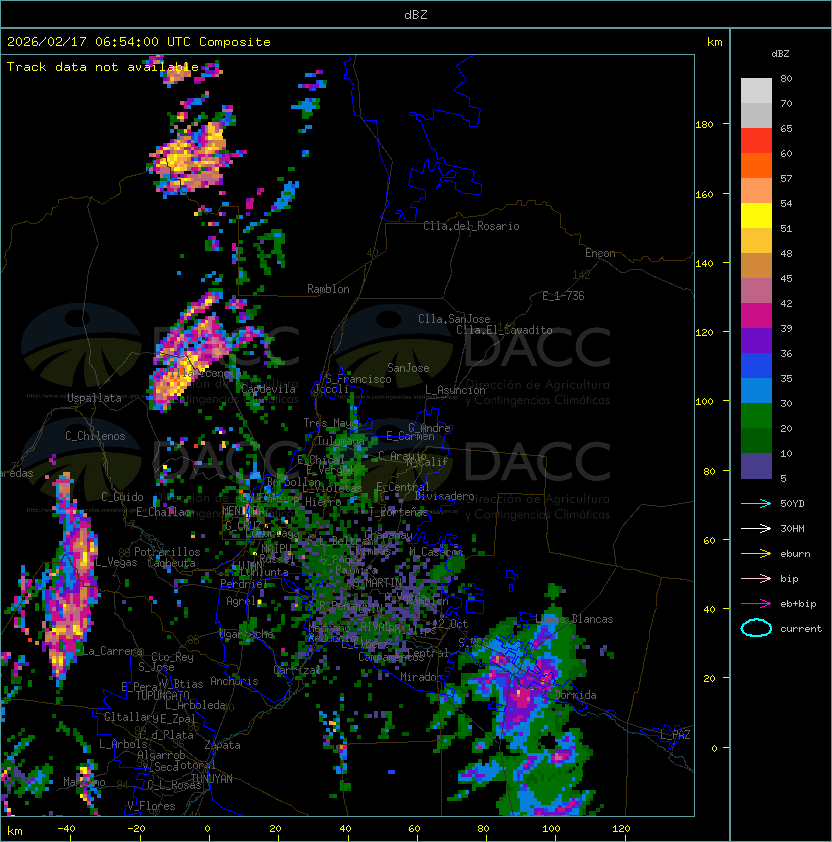Select the 'TUPUNGATO' label on map
Viewport: 832px width, 842px height.
(x=162, y=695)
